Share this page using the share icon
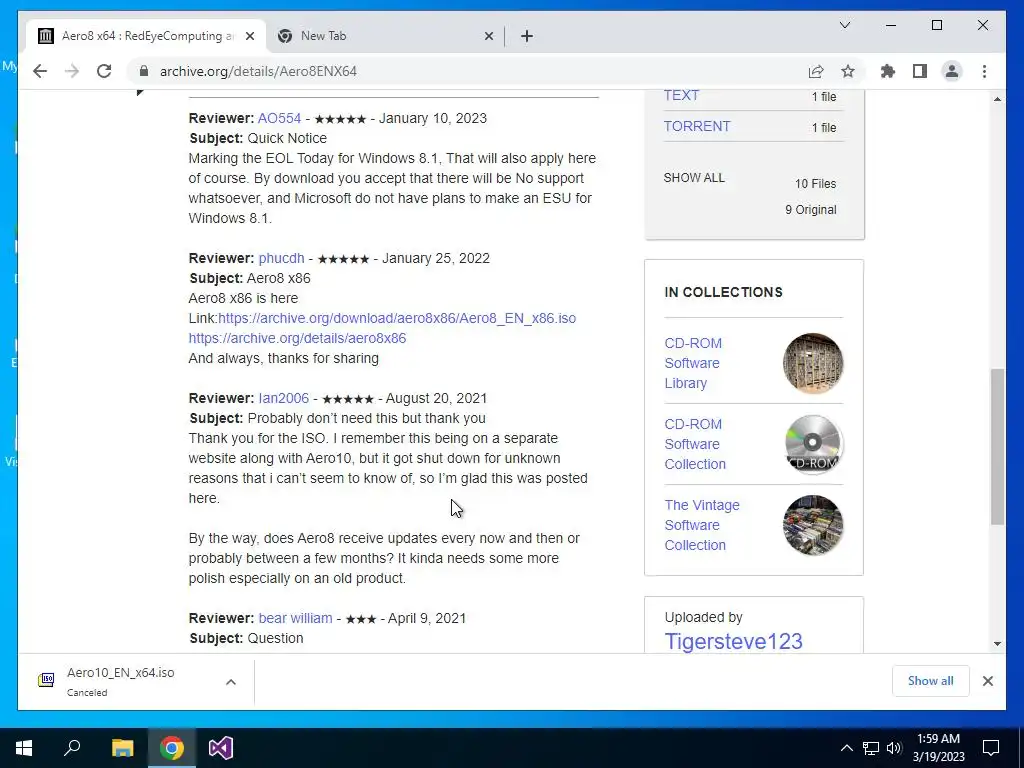The width and height of the screenshot is (1024, 768). point(816,71)
